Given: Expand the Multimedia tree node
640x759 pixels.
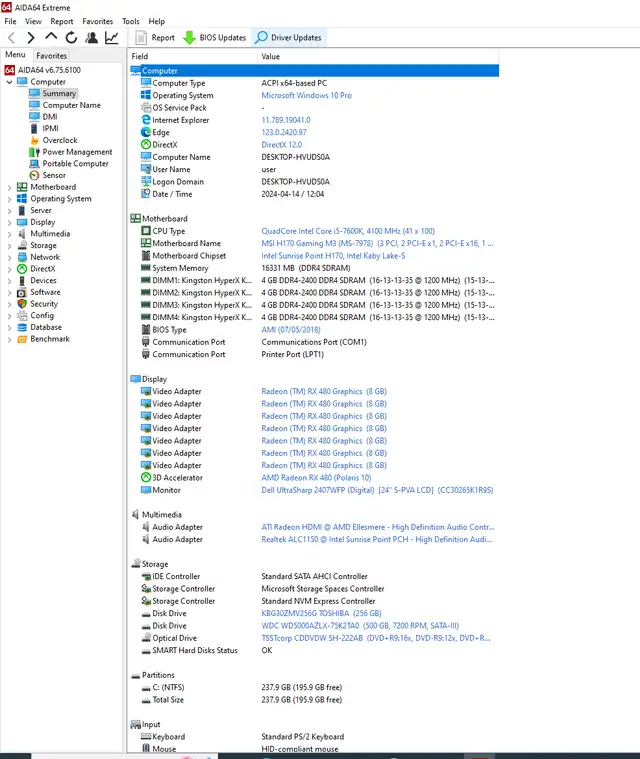Looking at the screenshot, I should [x=9, y=234].
